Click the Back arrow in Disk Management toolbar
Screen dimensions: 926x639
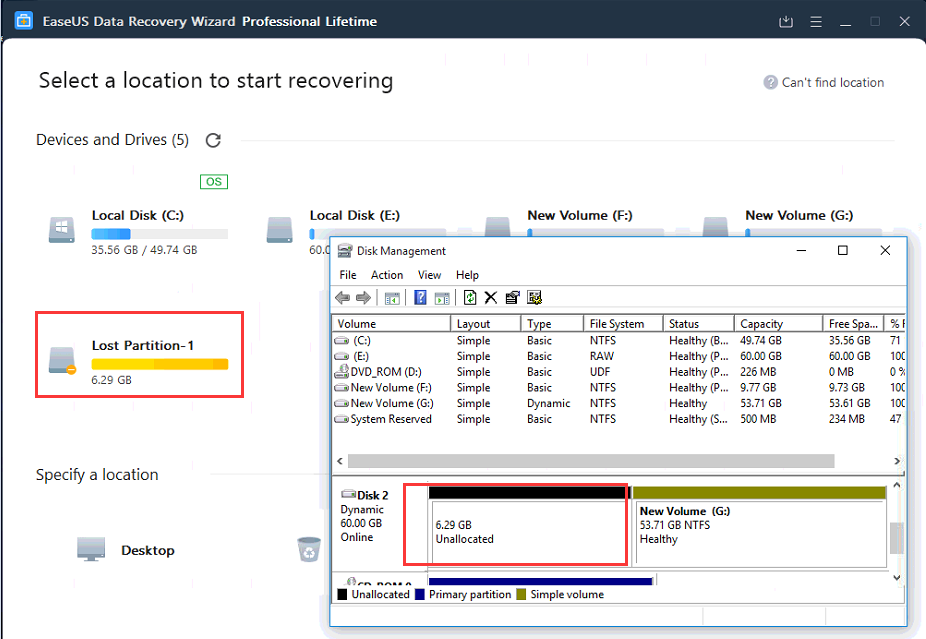tap(343, 298)
